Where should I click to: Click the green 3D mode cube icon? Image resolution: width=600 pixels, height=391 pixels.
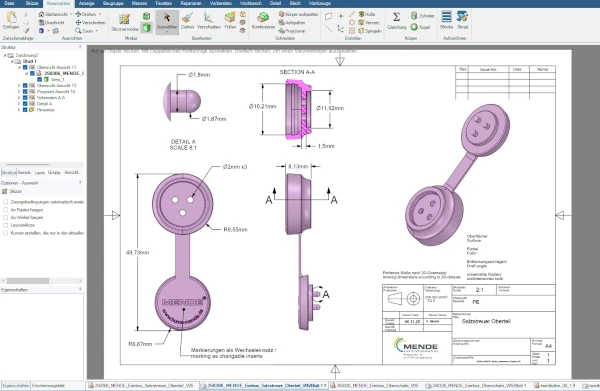[147, 28]
